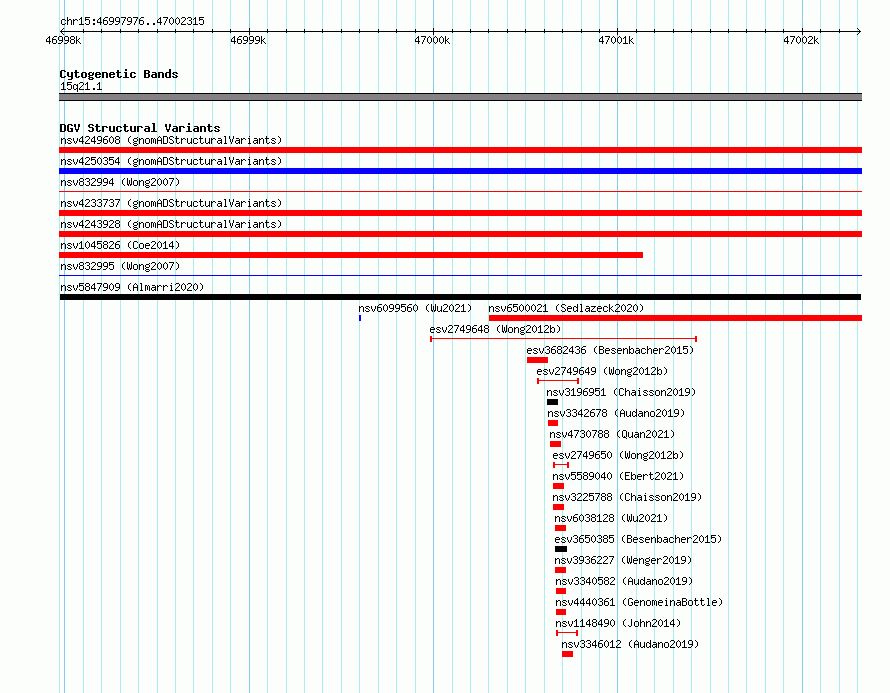The width and height of the screenshot is (890, 693).
Task: Click the nsv3340582 Audano2019 red block
Action: pyautogui.click(x=561, y=591)
